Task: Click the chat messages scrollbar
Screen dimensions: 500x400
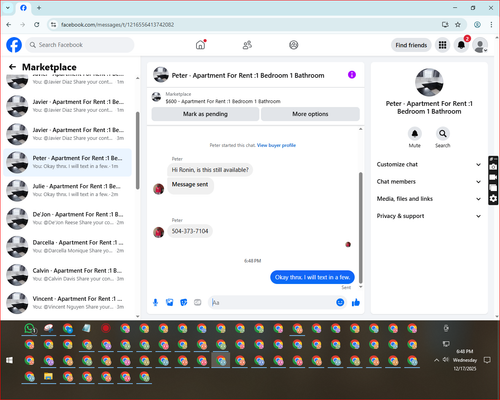Action: click(x=360, y=227)
